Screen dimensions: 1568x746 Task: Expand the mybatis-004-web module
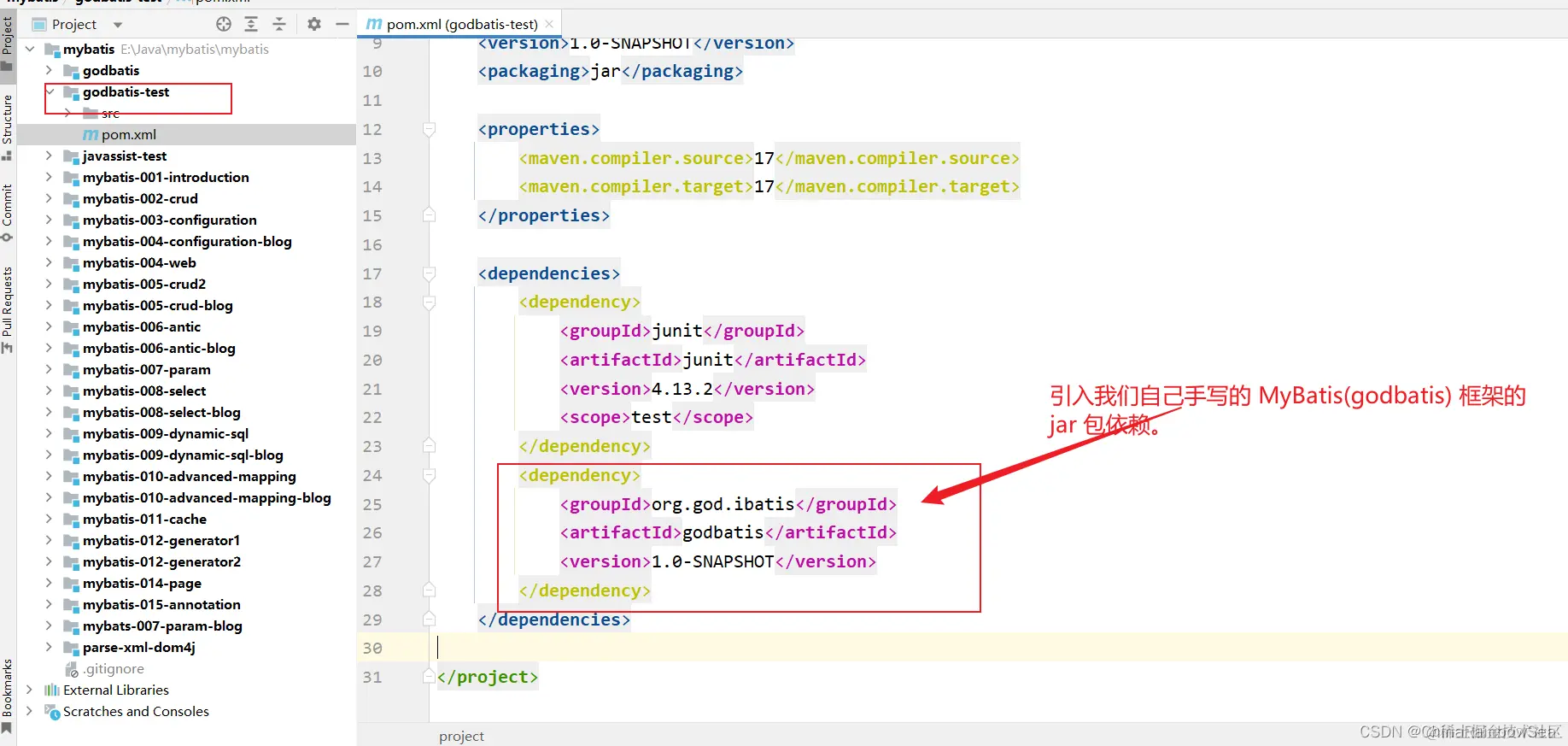pyautogui.click(x=49, y=262)
